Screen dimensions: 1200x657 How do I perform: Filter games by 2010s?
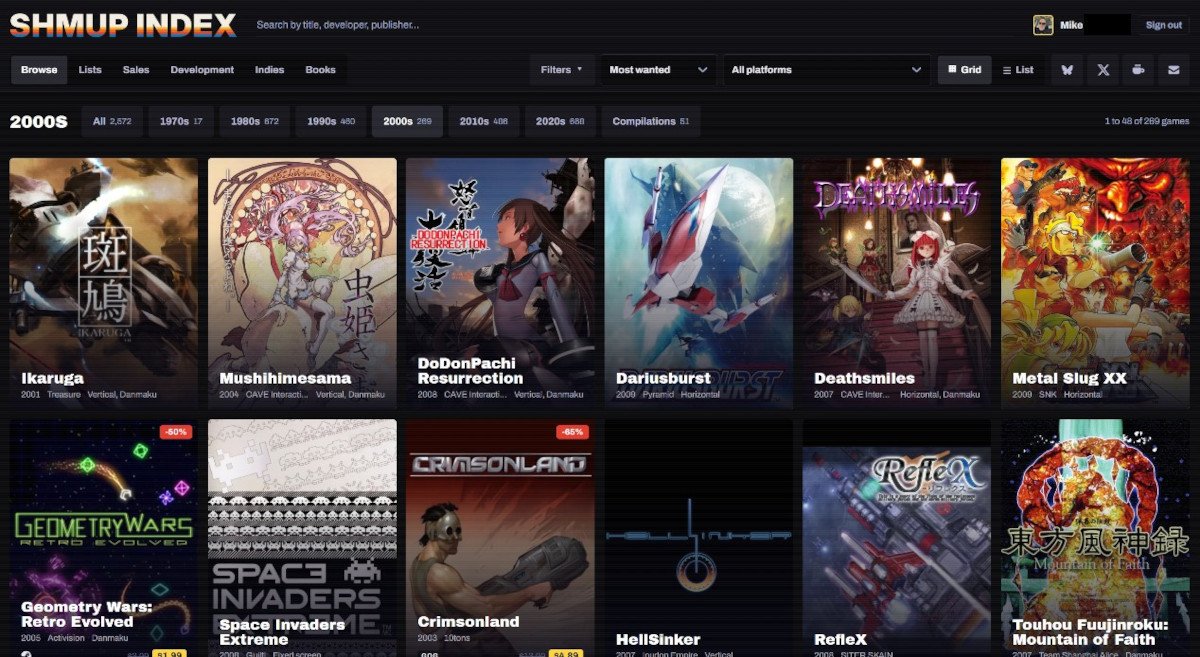pos(484,121)
